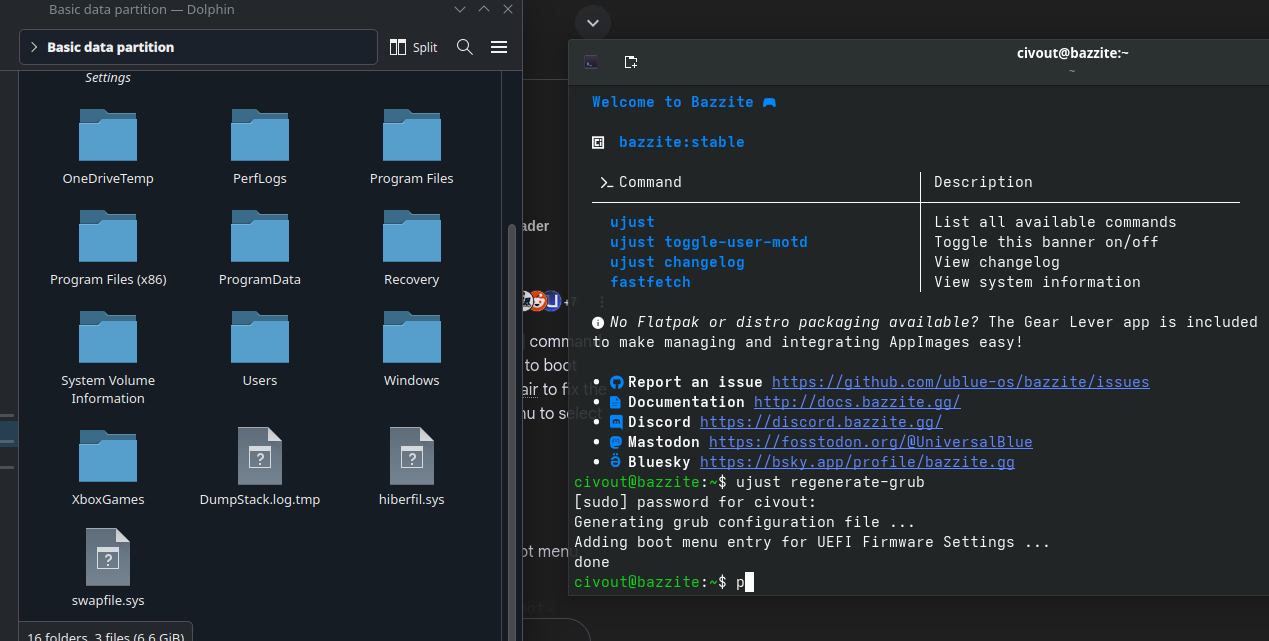This screenshot has width=1269, height=641.
Task: Click the round down-chevron button above the terminal
Action: coord(593,22)
